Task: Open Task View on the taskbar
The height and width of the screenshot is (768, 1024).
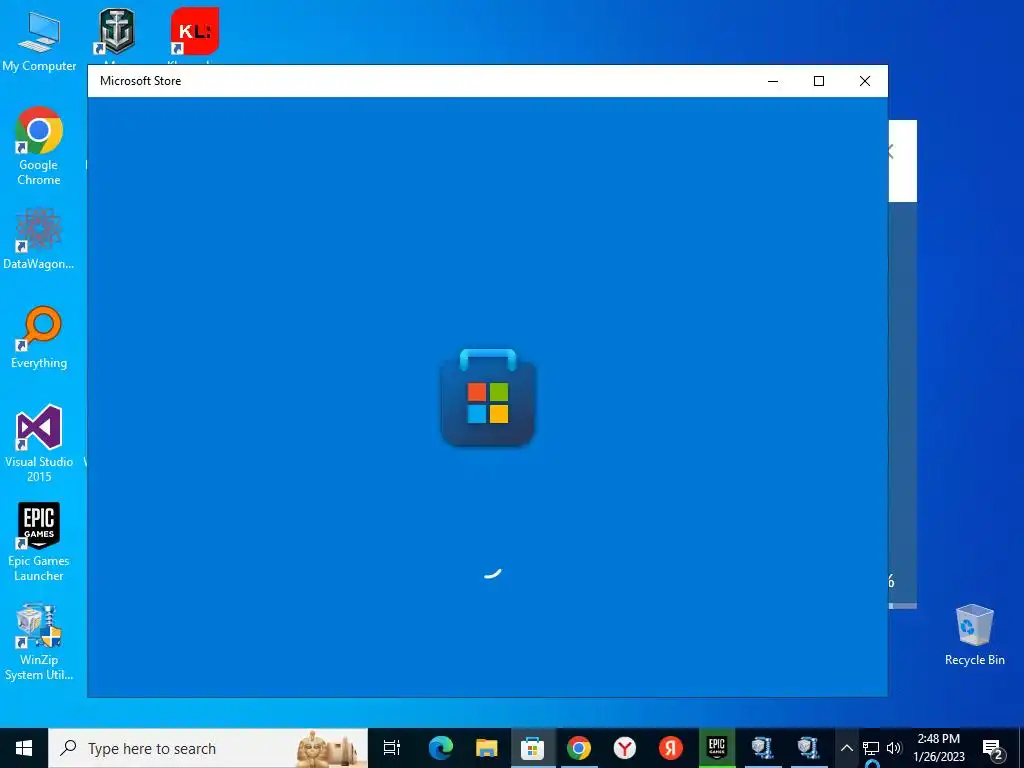Action: click(x=392, y=748)
